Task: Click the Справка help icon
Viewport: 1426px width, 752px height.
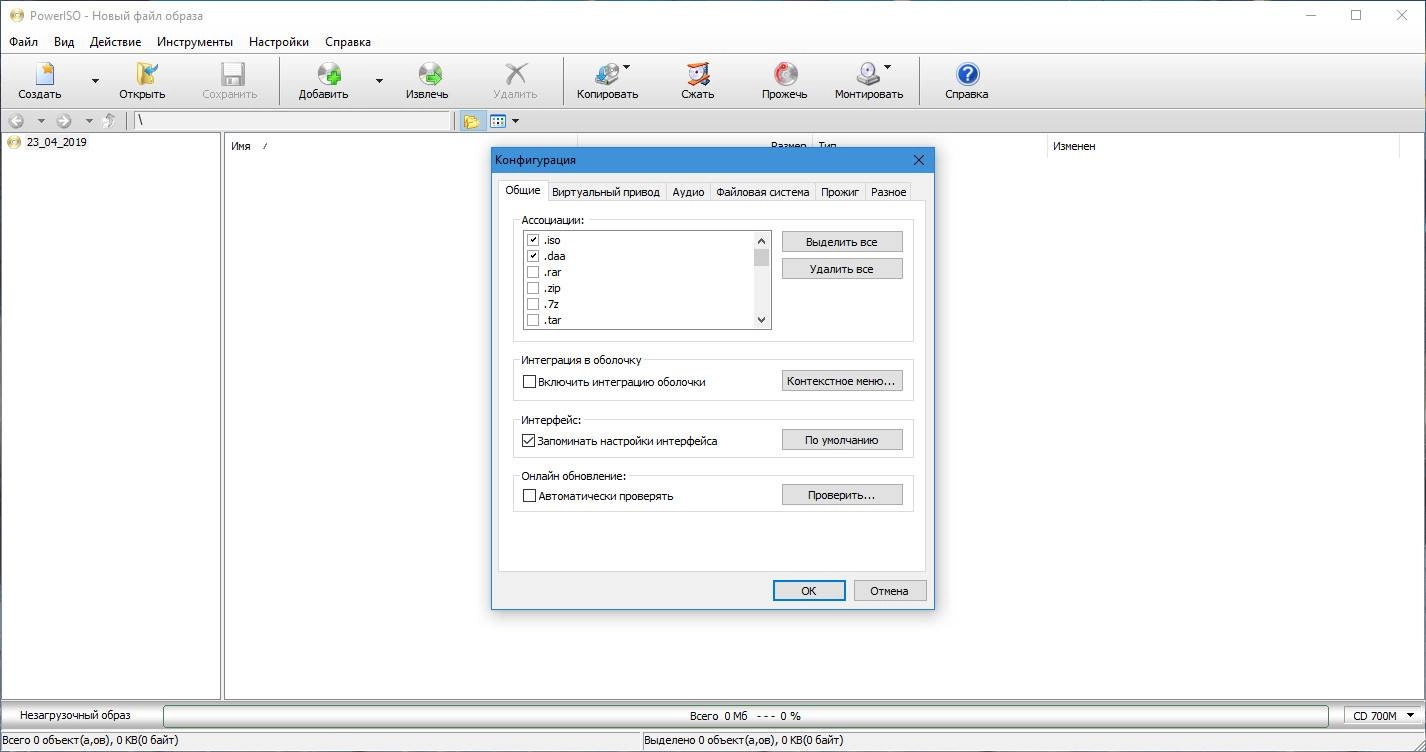Action: 967,74
